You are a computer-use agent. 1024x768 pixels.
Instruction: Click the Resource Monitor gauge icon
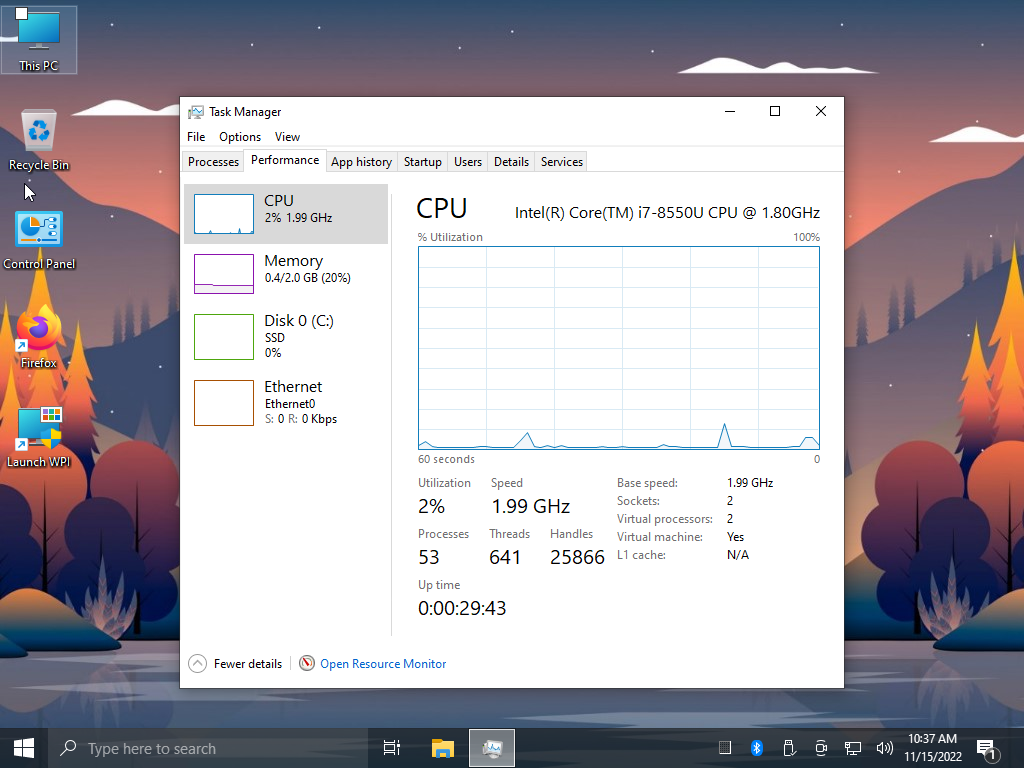coord(307,664)
